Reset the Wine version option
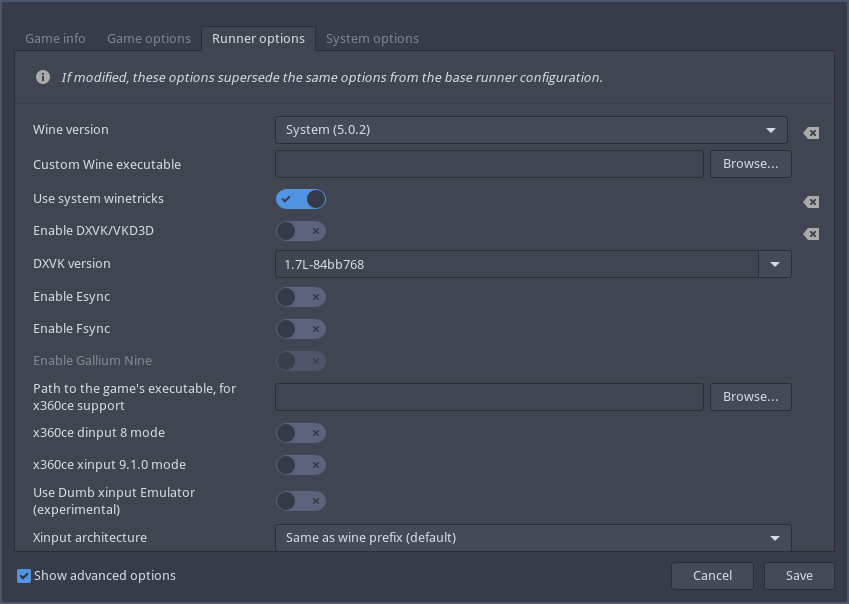The width and height of the screenshot is (849, 604). coord(811,133)
